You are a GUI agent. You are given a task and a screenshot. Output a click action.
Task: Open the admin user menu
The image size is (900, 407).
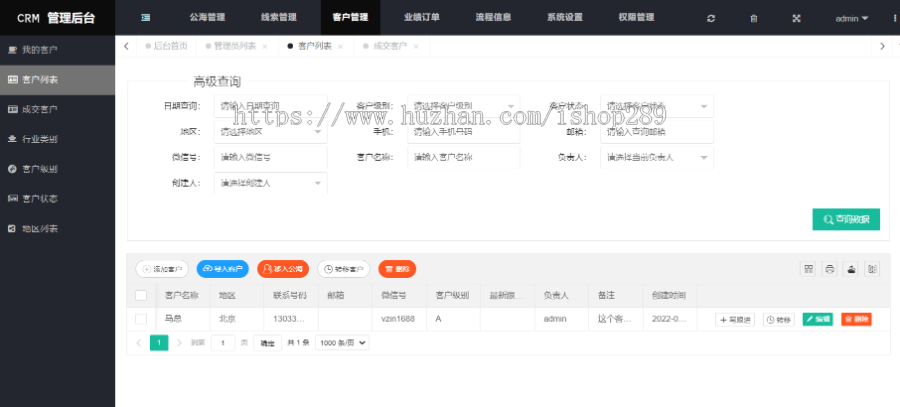tap(852, 18)
